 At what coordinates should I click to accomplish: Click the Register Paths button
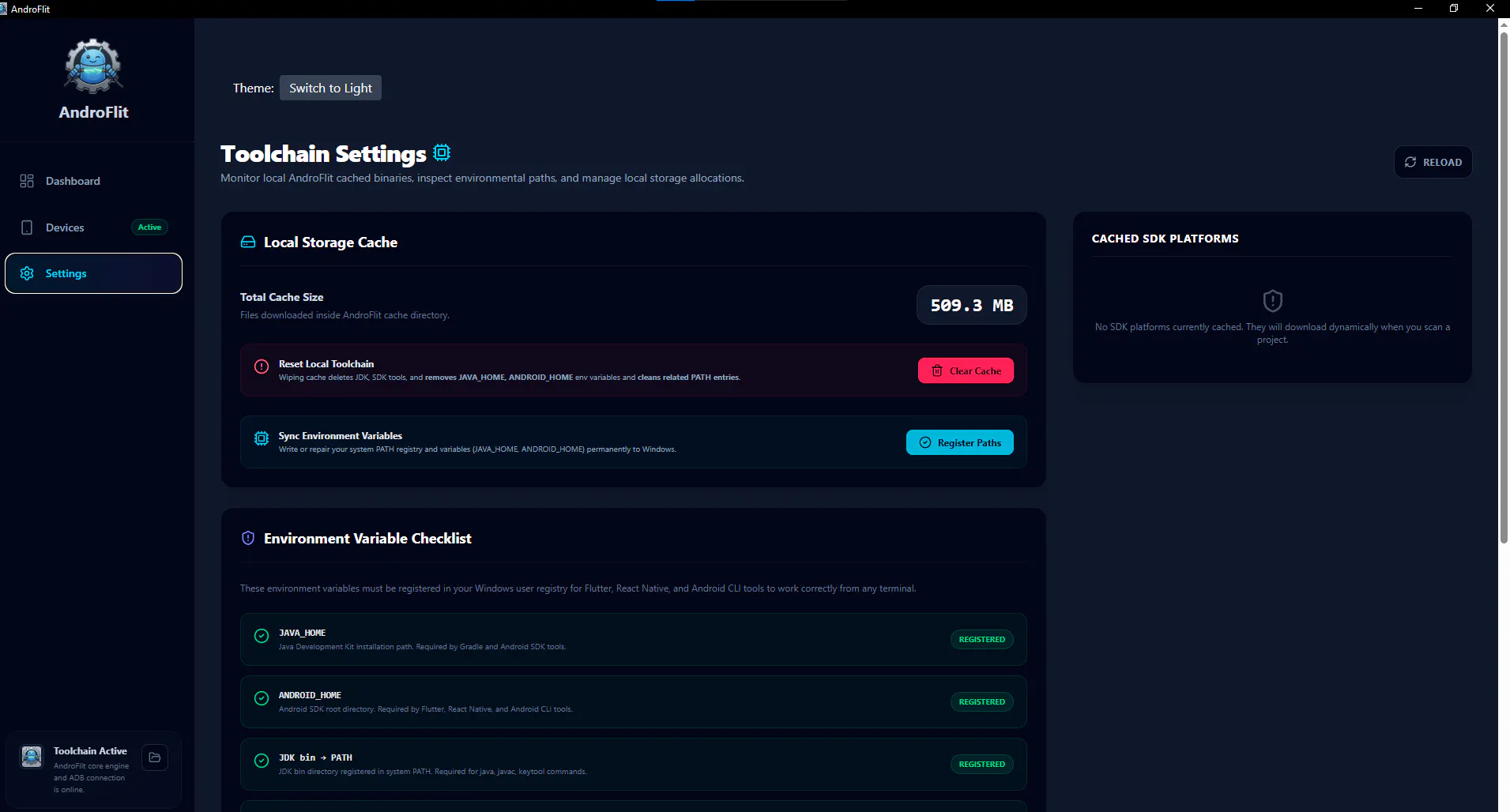pos(960,442)
